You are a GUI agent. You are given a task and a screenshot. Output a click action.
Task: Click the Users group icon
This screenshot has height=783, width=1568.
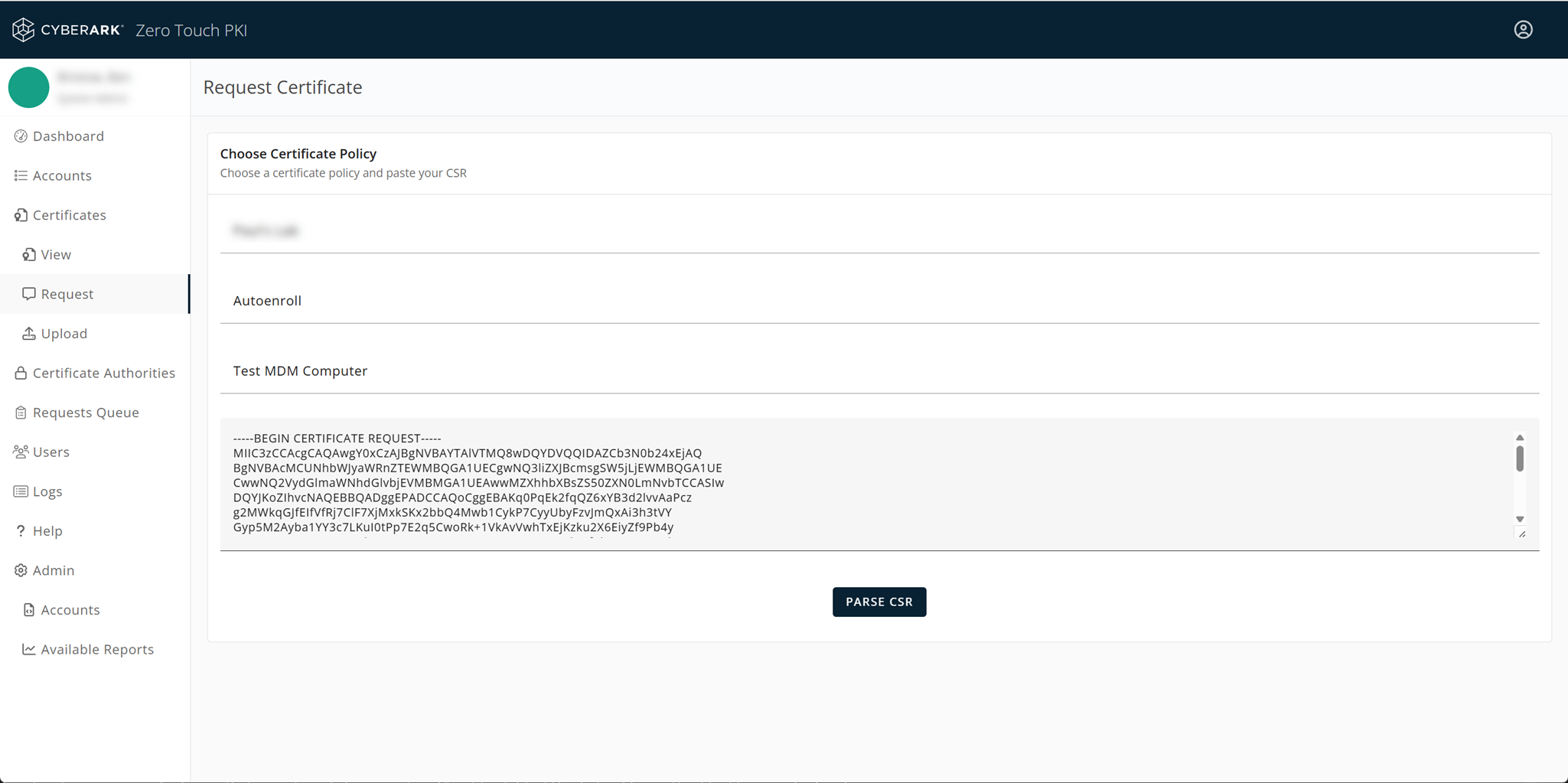[x=21, y=452]
